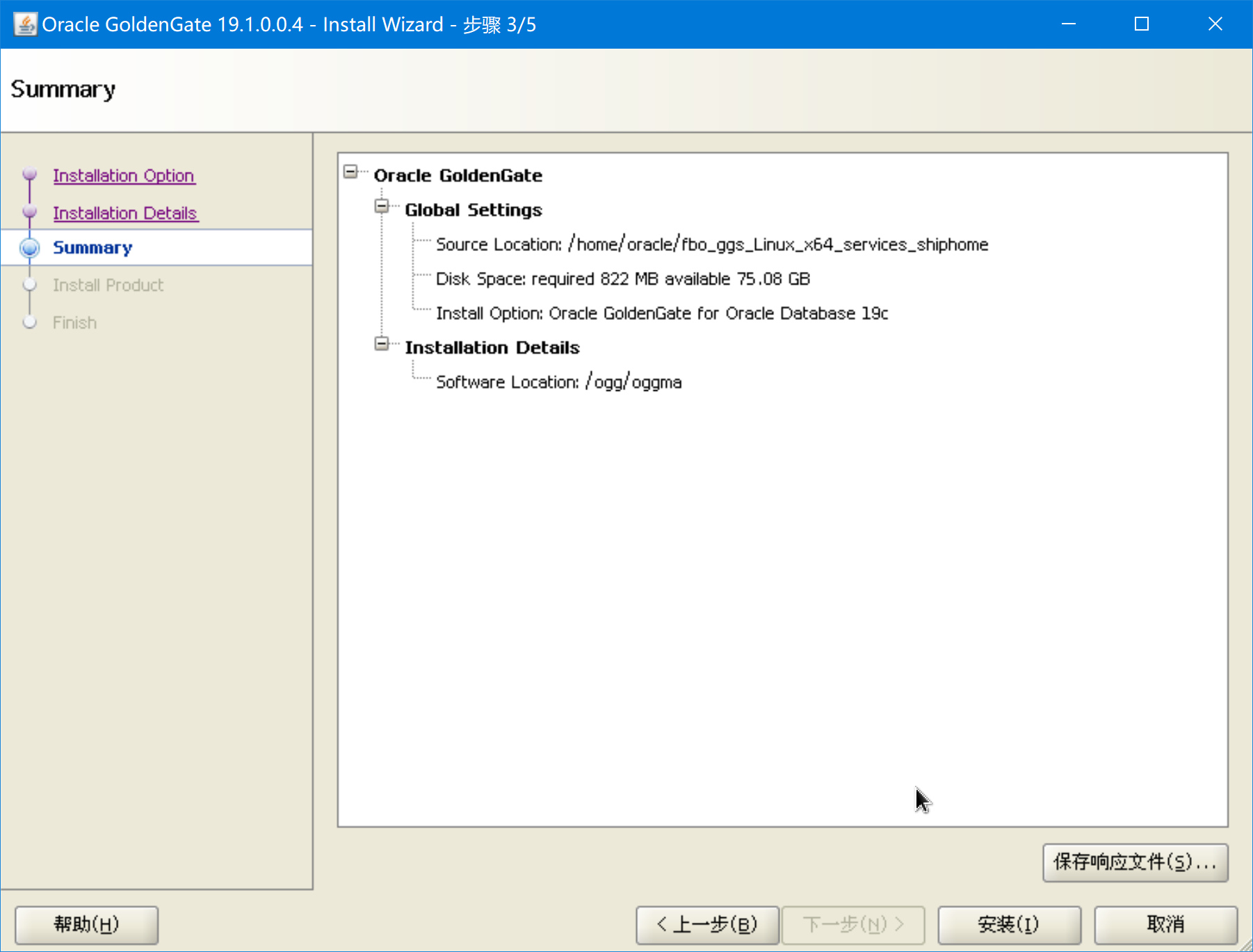Maximize the Install Wizard window

[x=1142, y=24]
